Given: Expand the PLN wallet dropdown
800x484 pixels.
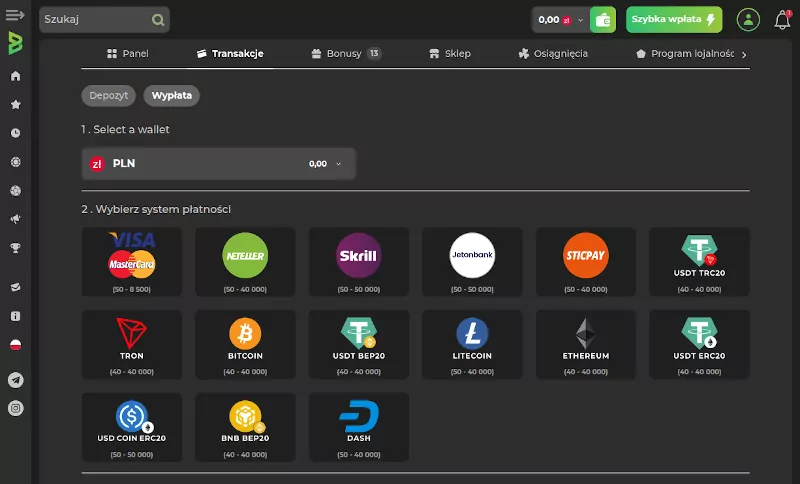Looking at the screenshot, I should point(218,164).
